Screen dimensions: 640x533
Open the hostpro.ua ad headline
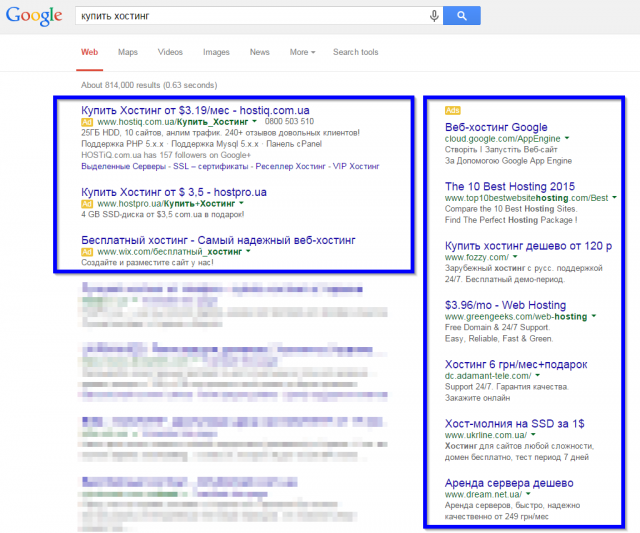(x=174, y=192)
